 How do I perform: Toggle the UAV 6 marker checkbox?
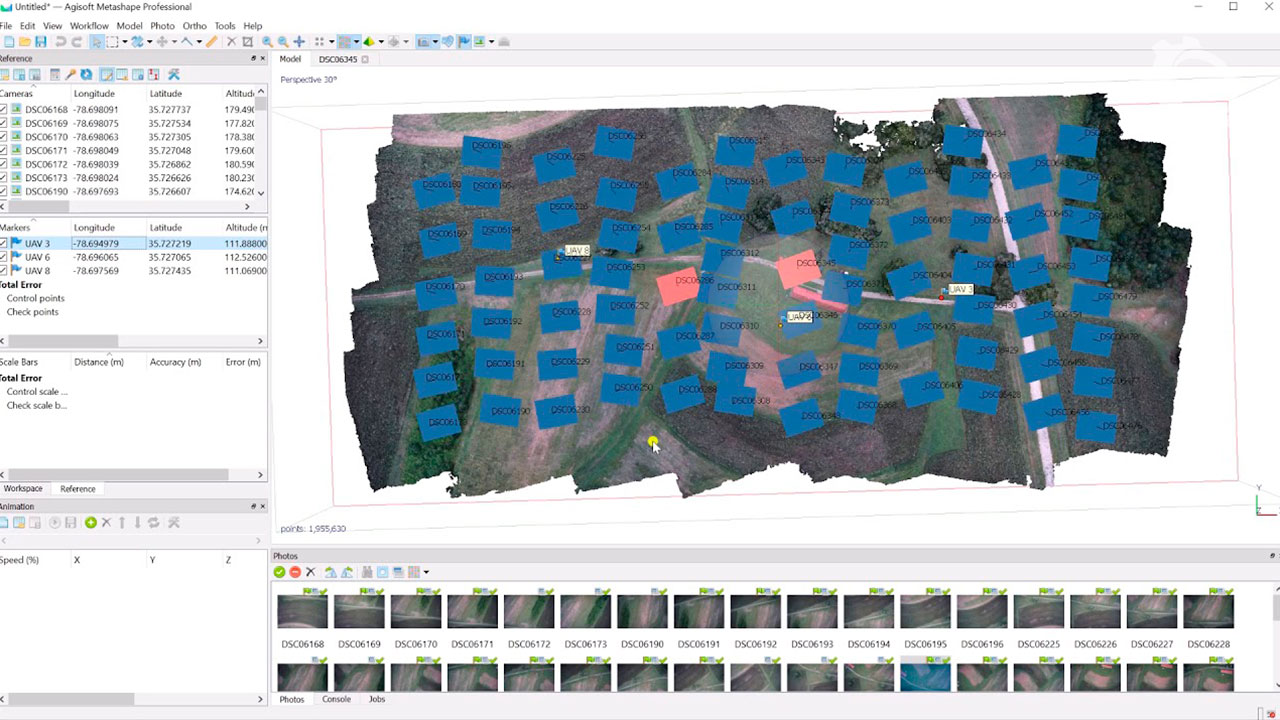click(4, 257)
